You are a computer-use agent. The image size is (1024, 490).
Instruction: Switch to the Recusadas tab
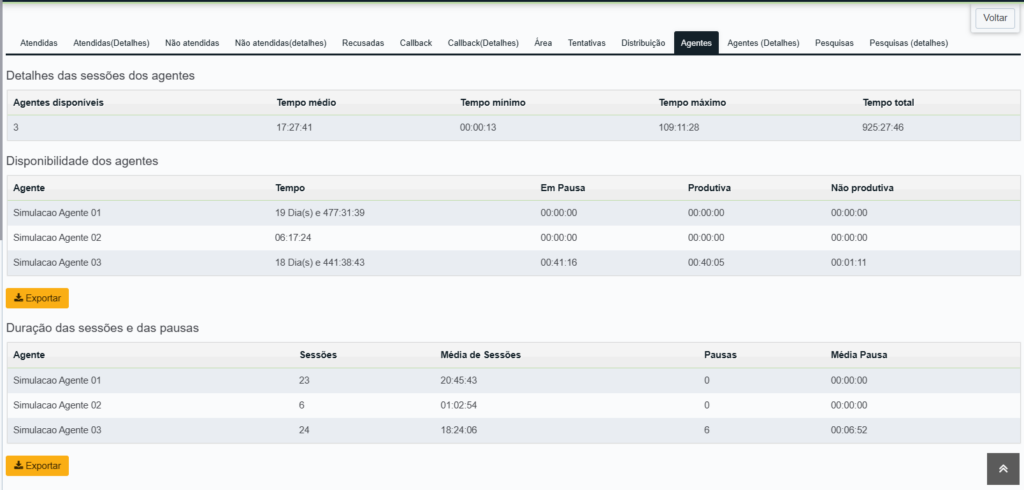[363, 43]
